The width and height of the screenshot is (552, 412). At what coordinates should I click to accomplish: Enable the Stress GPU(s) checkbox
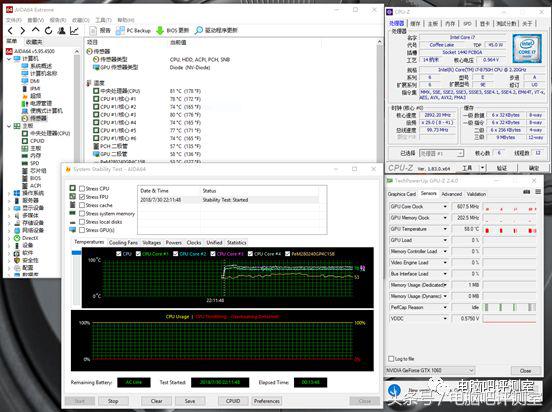click(x=82, y=230)
